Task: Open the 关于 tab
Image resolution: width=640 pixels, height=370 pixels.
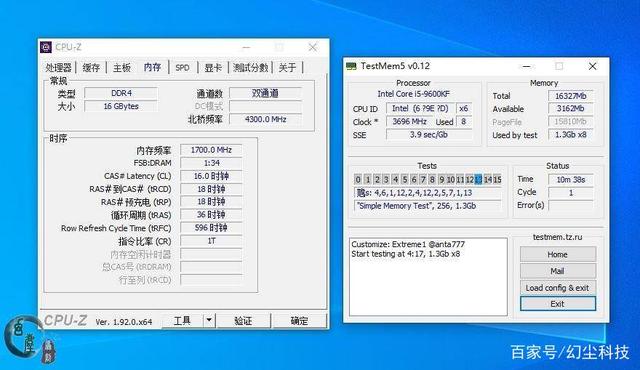Action: click(x=287, y=68)
